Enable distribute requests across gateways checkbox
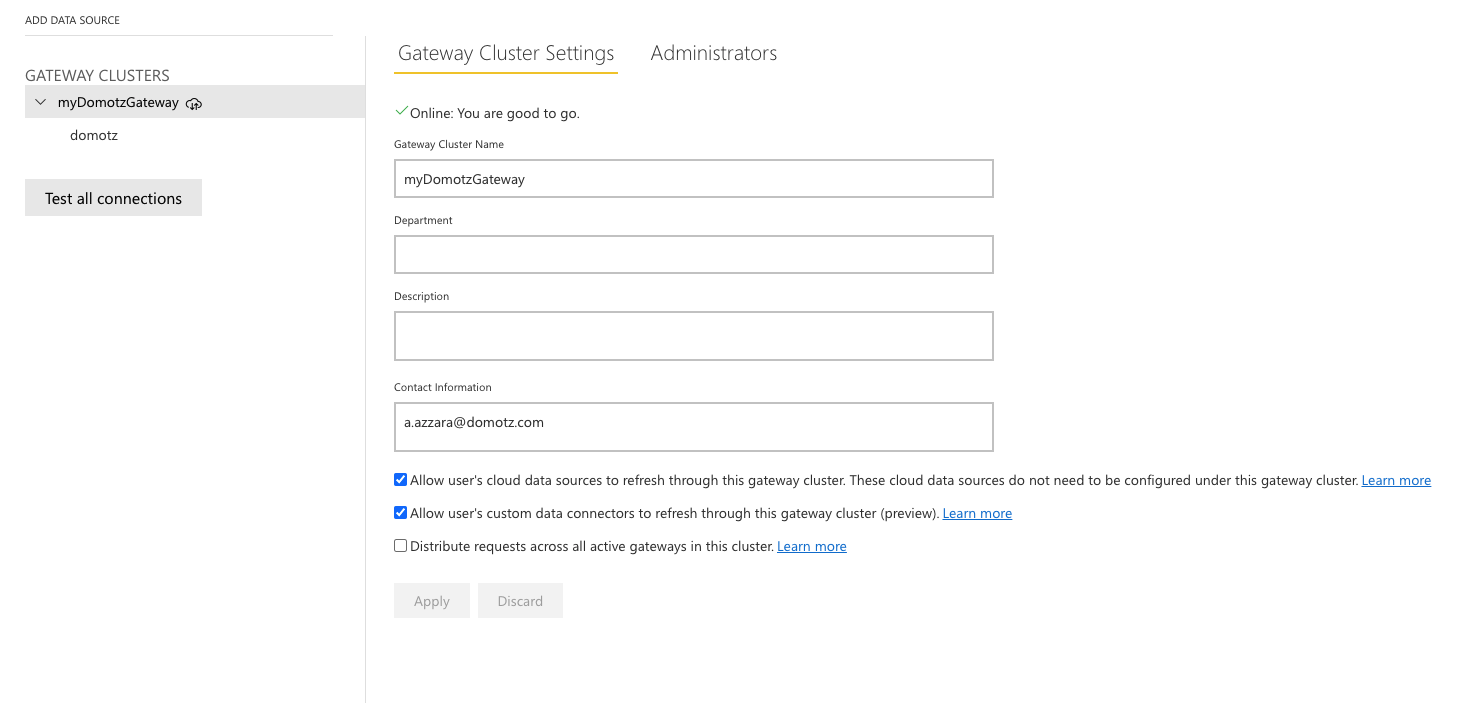Screen dimensions: 1484x703 401,546
